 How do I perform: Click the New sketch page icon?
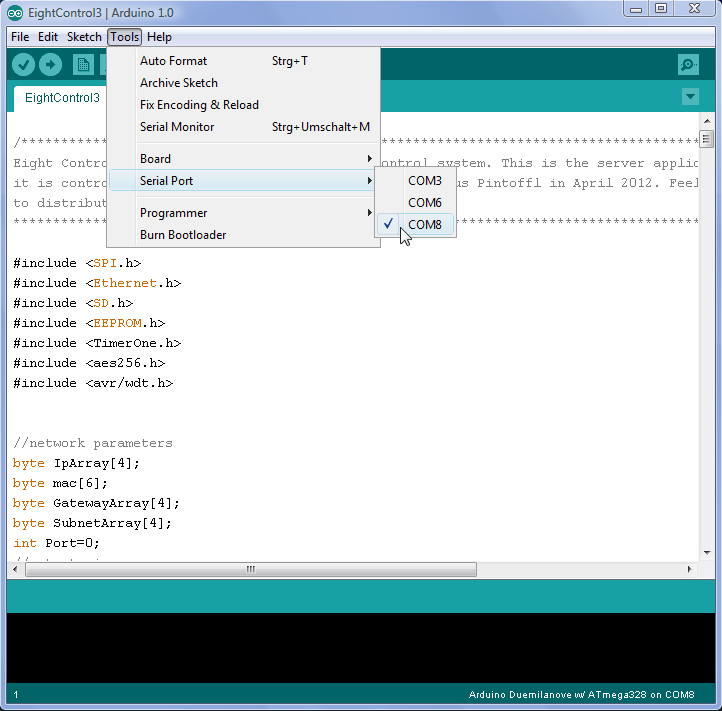point(83,64)
